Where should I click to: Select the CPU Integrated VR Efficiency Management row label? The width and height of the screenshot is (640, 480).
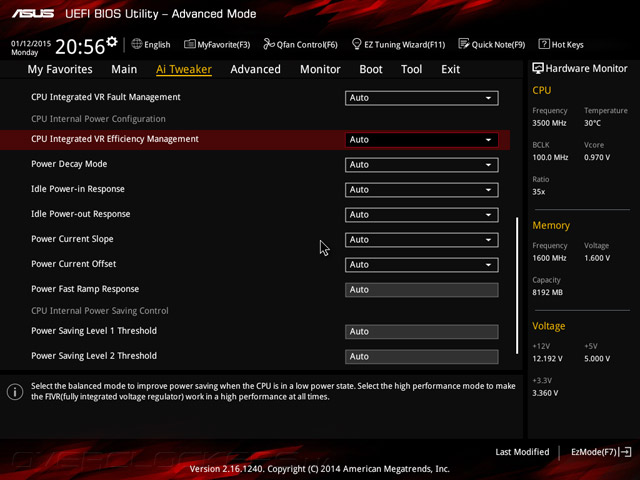coord(115,139)
